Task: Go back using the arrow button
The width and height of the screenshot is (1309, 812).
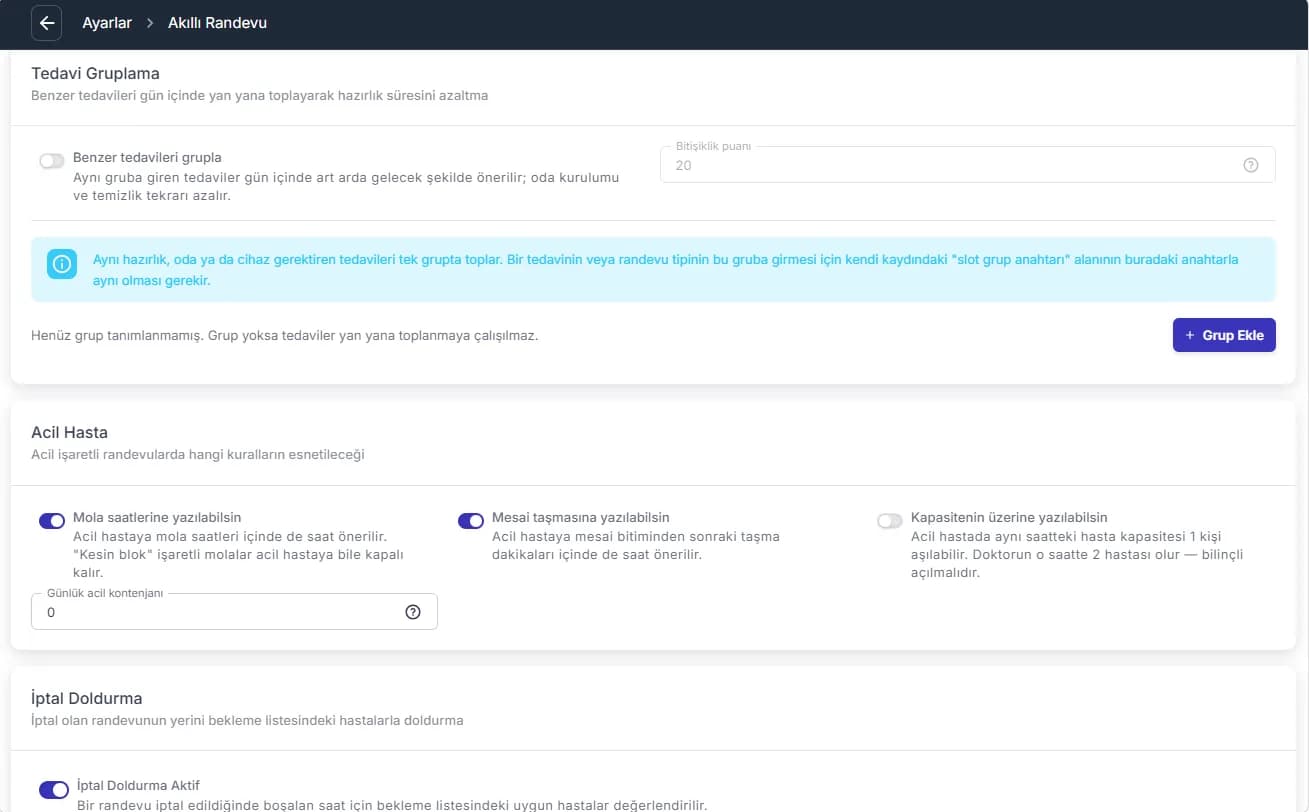Action: coord(47,23)
